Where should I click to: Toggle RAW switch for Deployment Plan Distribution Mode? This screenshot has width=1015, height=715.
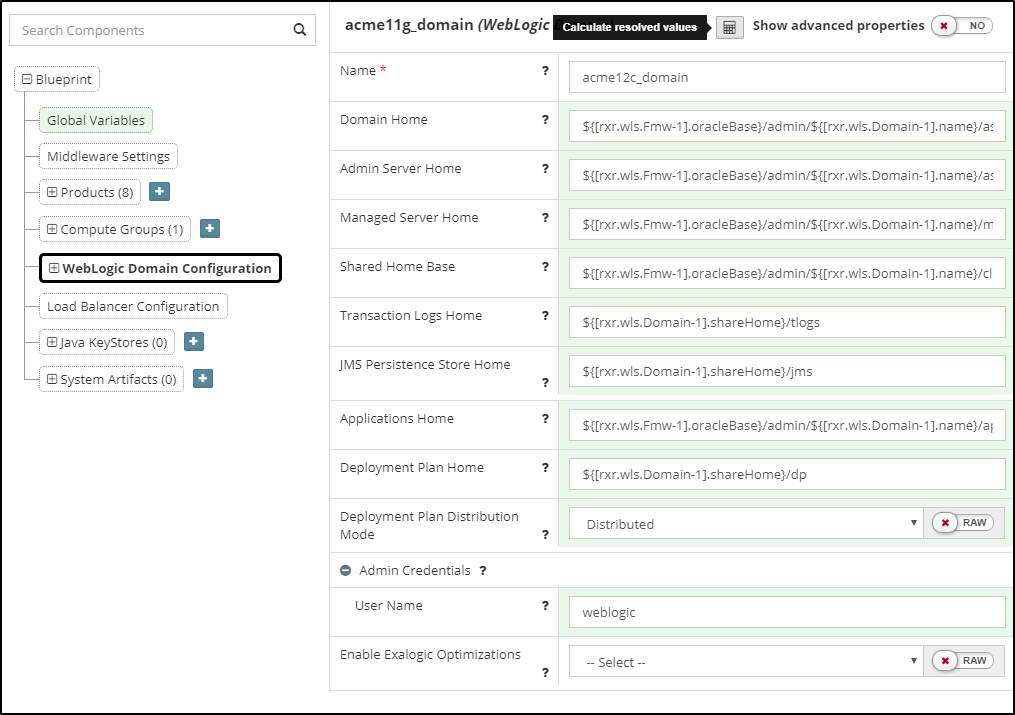962,523
